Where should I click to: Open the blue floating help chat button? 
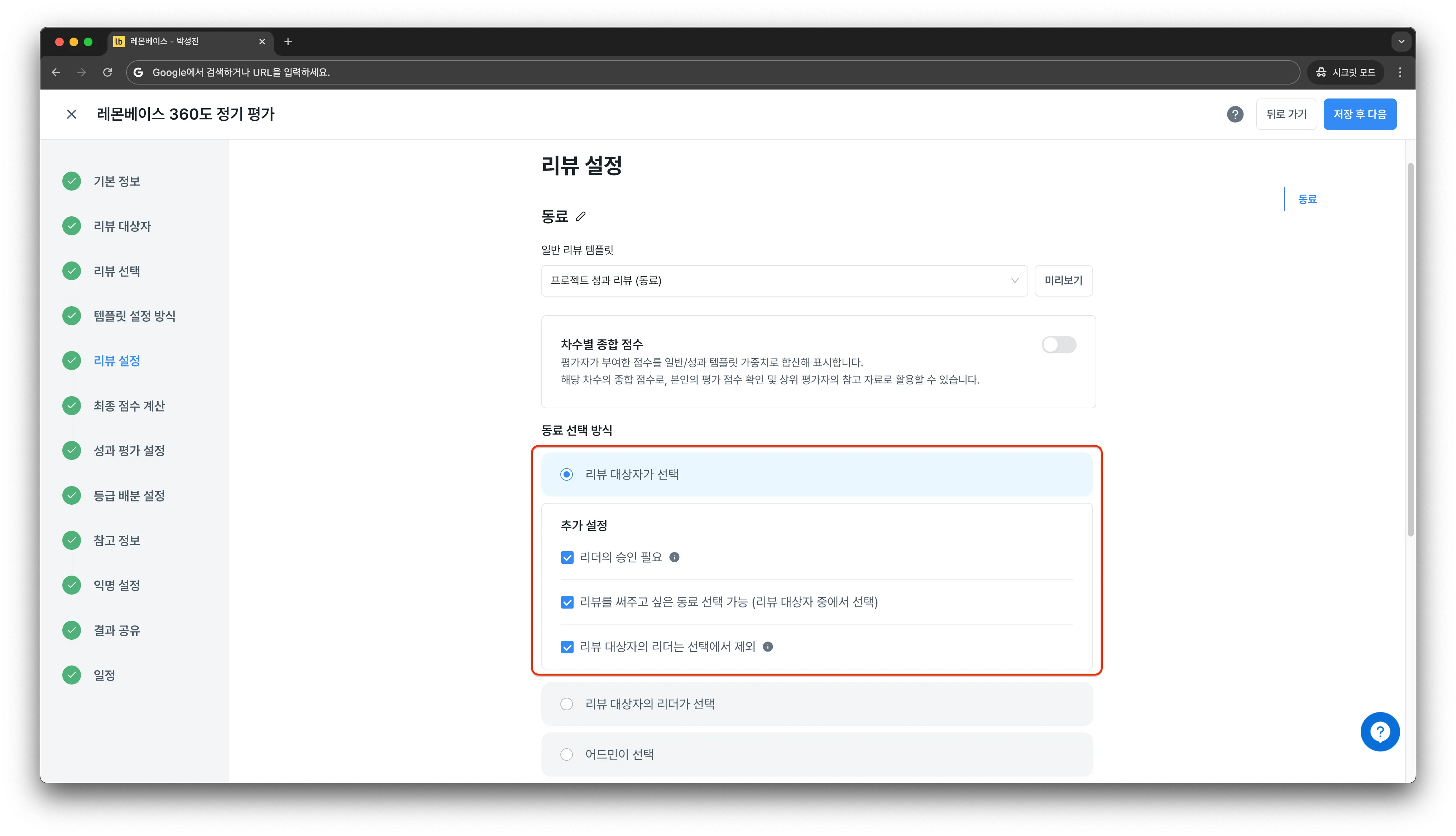click(x=1380, y=731)
